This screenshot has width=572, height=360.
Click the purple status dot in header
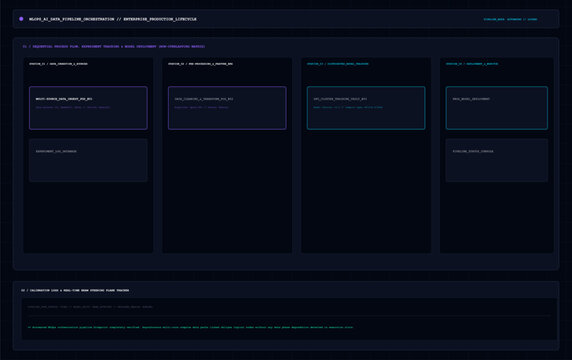click(21, 19)
